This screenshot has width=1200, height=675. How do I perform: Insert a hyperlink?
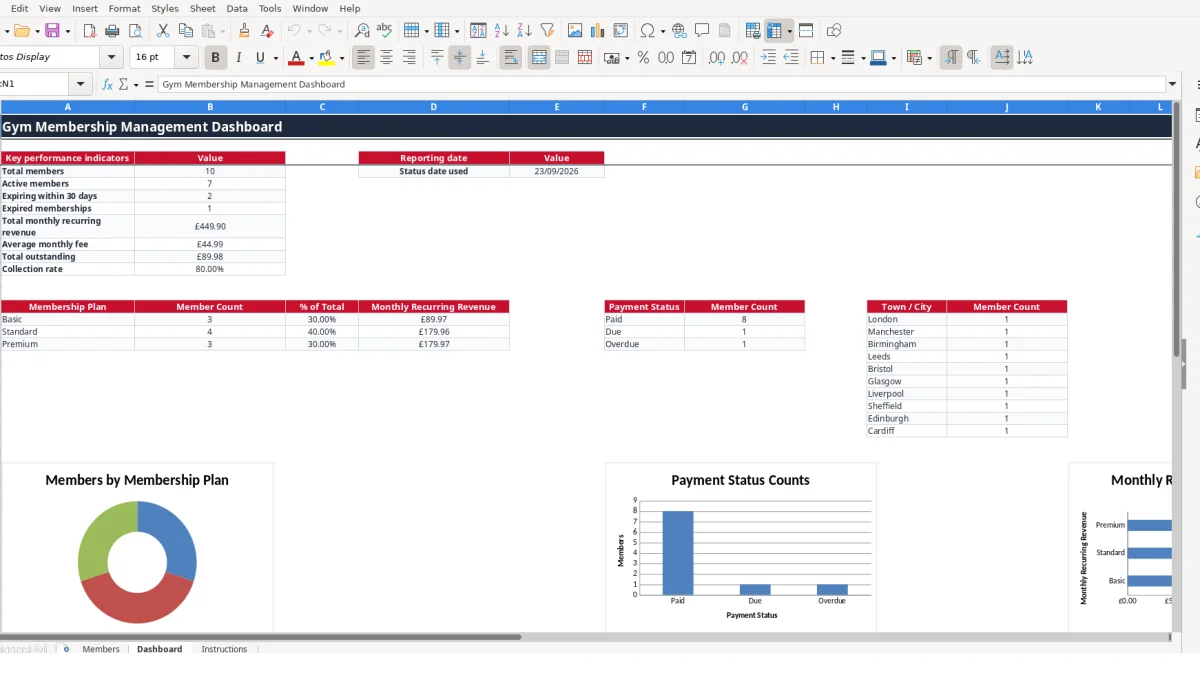(x=680, y=31)
